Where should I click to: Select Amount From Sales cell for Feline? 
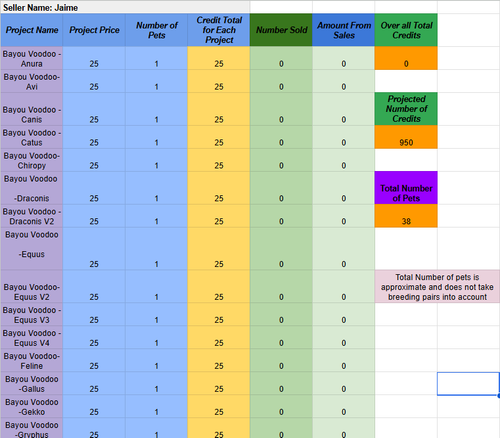tap(343, 360)
